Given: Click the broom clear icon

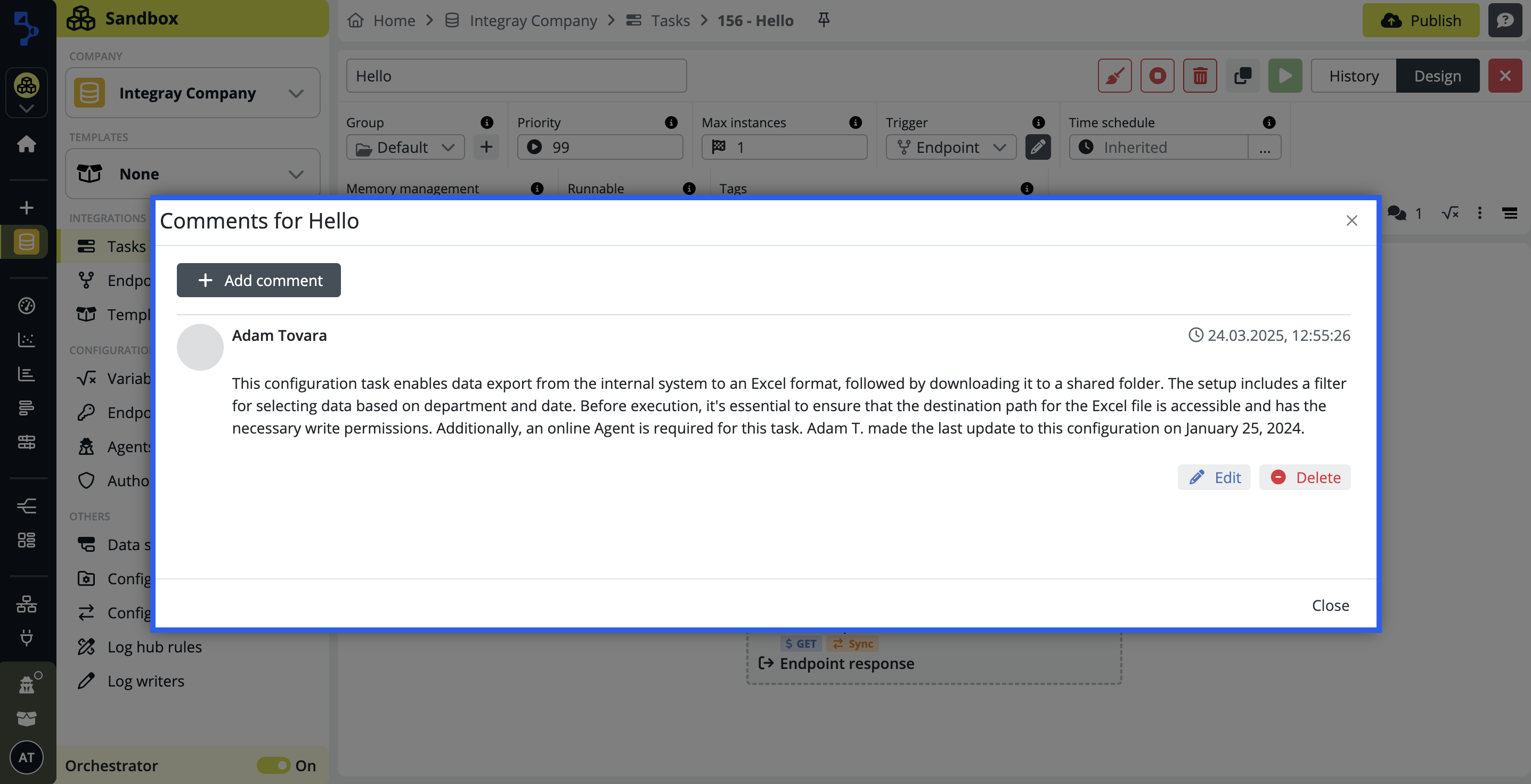Looking at the screenshot, I should 1114,76.
